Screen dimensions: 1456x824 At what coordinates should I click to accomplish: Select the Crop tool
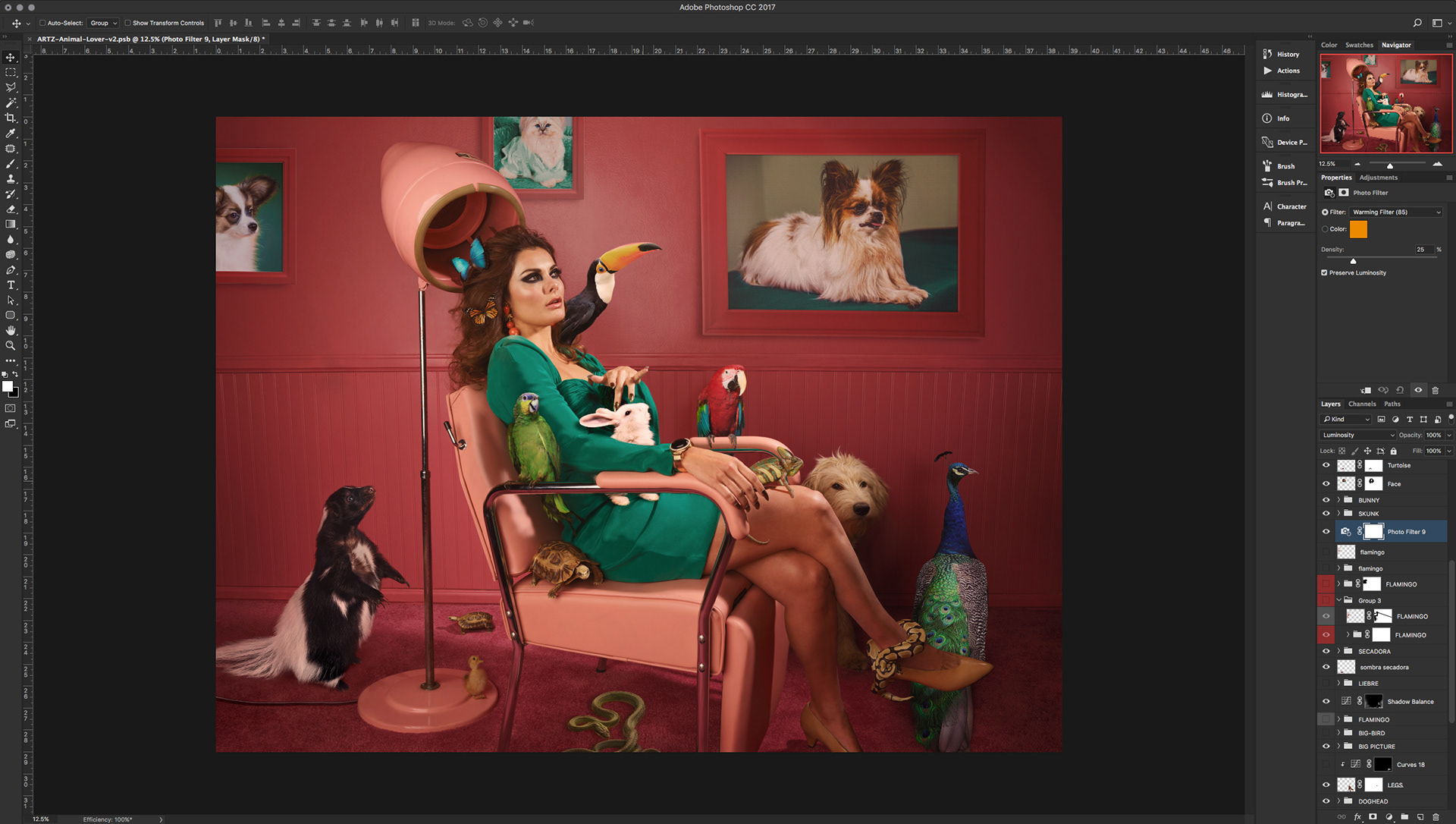[11, 118]
